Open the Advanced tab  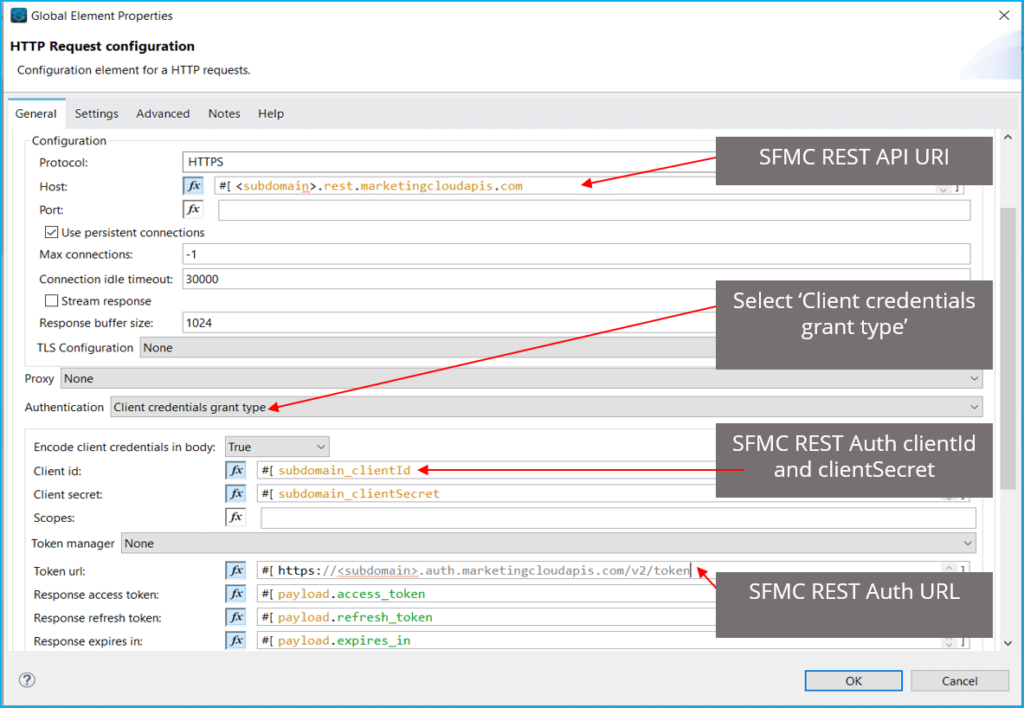(x=163, y=114)
